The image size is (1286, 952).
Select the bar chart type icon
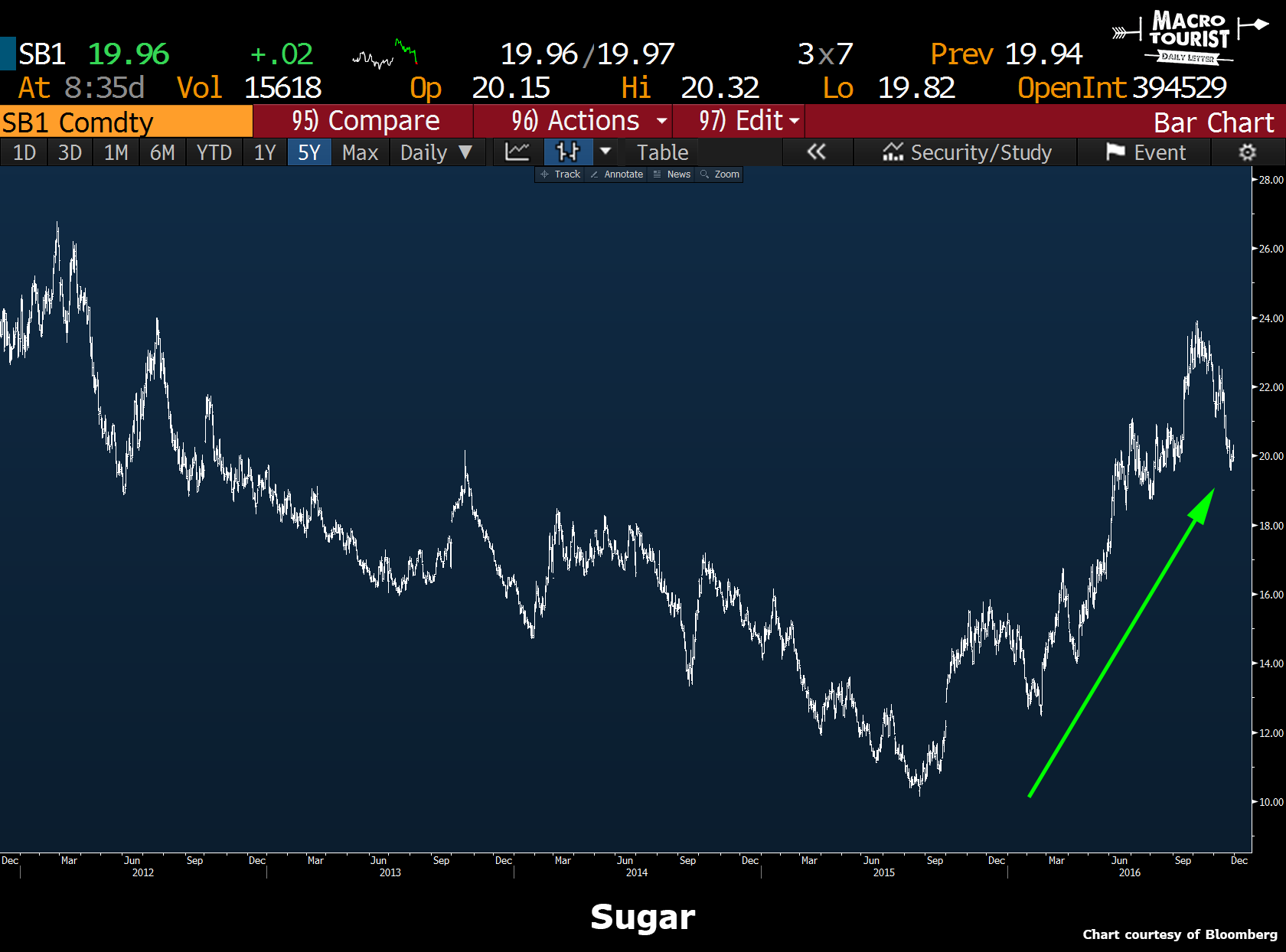pyautogui.click(x=567, y=152)
